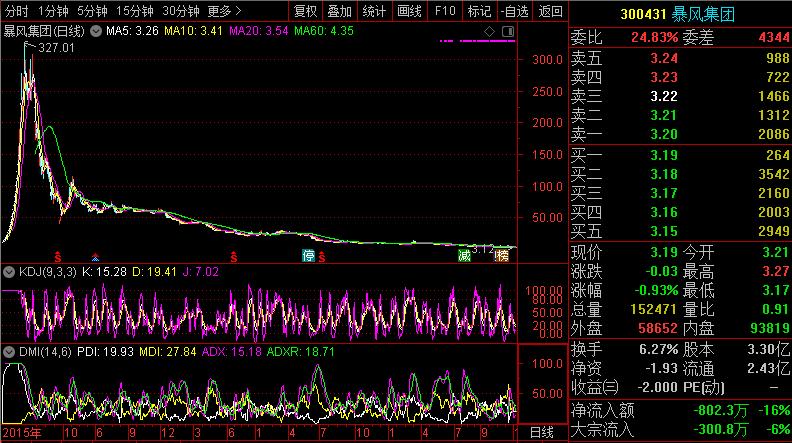The height and width of the screenshot is (443, 792).
Task: Click the 总量 152471 value
Action: pos(654,309)
